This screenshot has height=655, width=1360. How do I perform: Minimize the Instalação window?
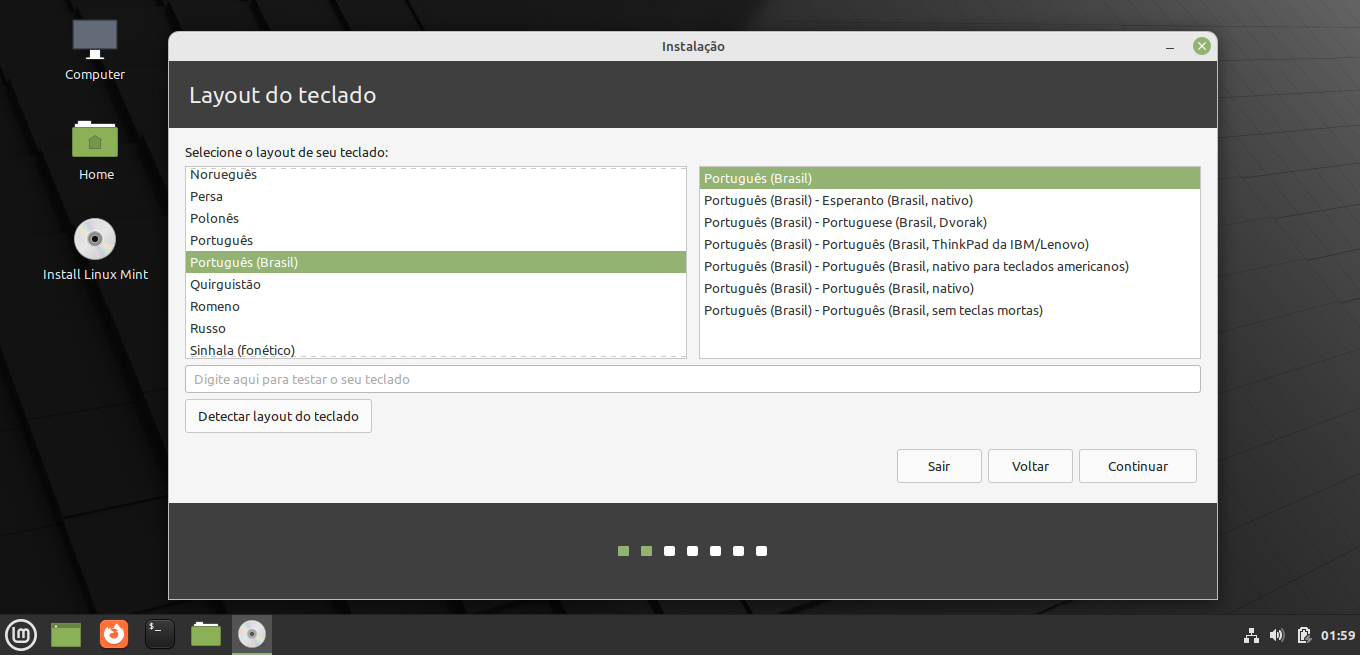(1170, 47)
